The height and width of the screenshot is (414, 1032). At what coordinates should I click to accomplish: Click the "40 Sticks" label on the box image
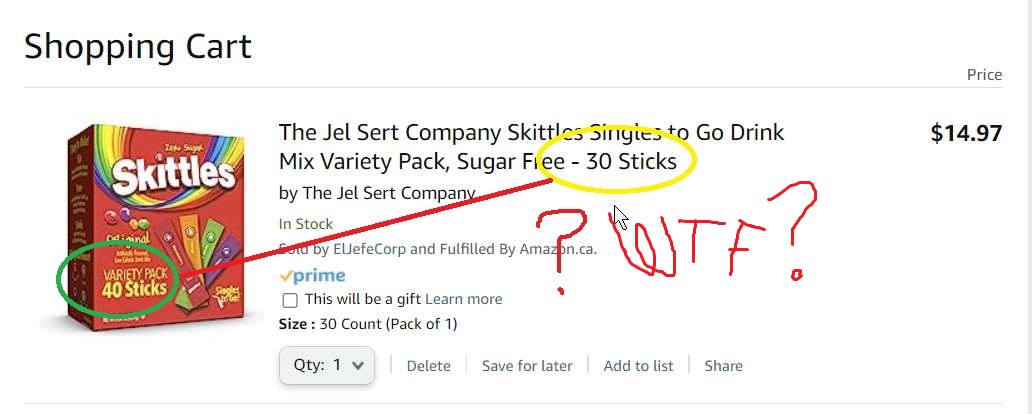135,290
